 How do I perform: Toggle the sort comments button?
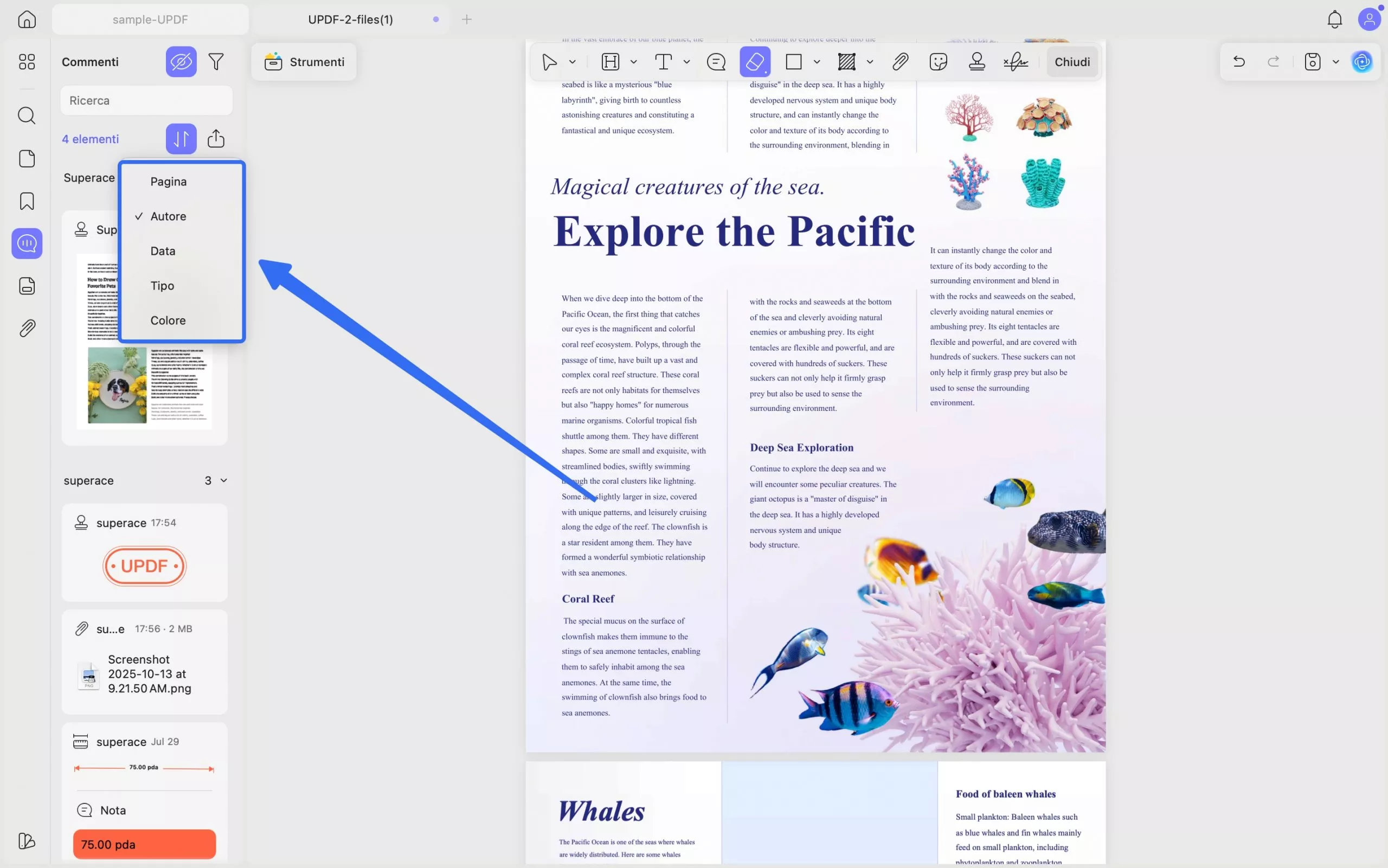pos(181,138)
